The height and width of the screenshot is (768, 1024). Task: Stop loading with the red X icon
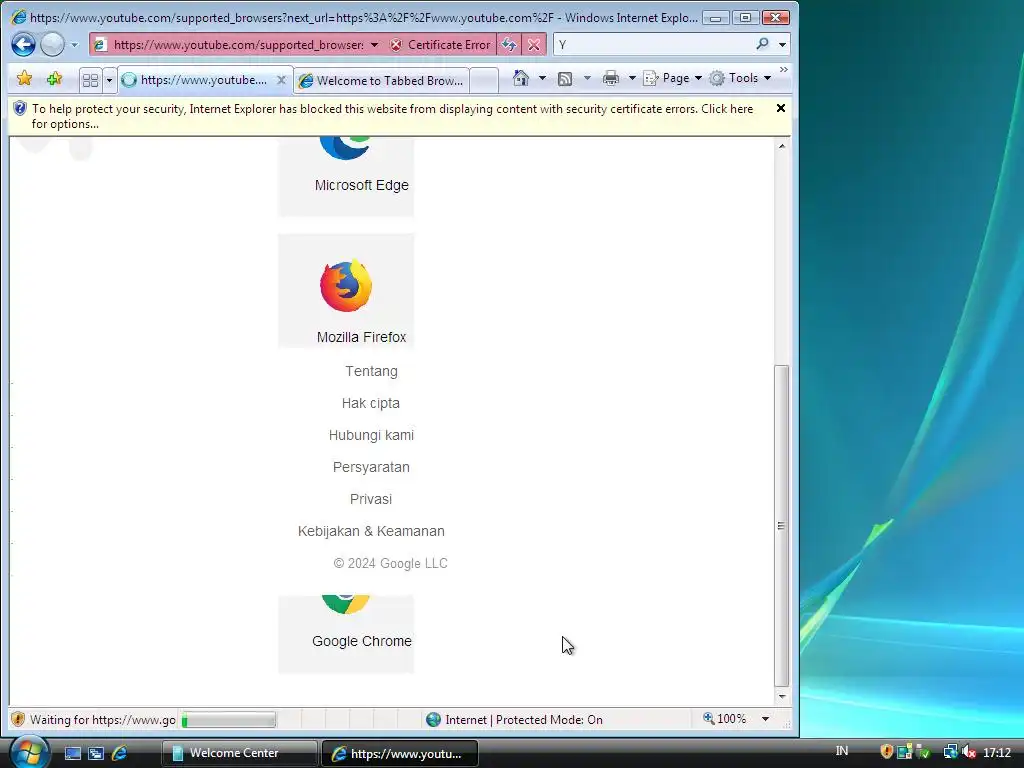click(534, 44)
